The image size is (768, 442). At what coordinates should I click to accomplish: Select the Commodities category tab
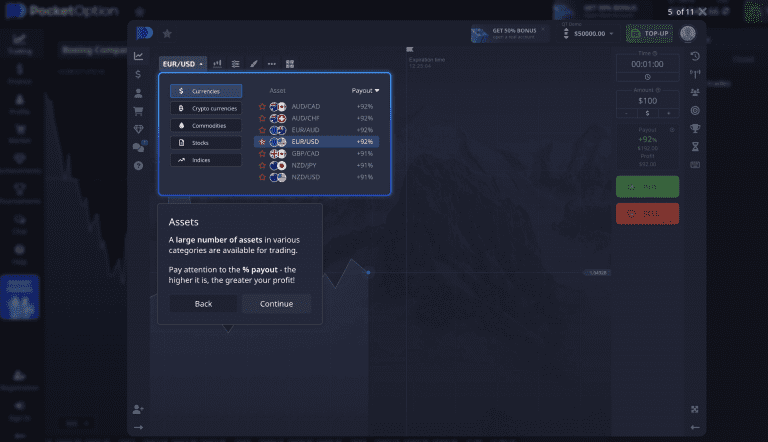206,125
